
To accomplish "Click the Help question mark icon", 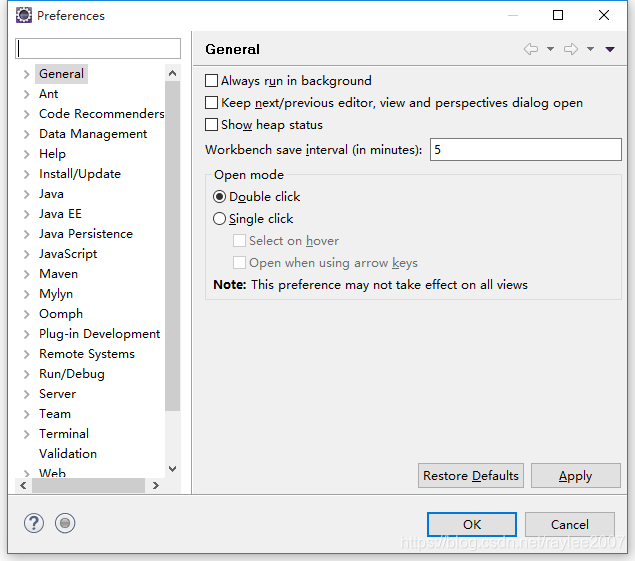I will coord(34,523).
